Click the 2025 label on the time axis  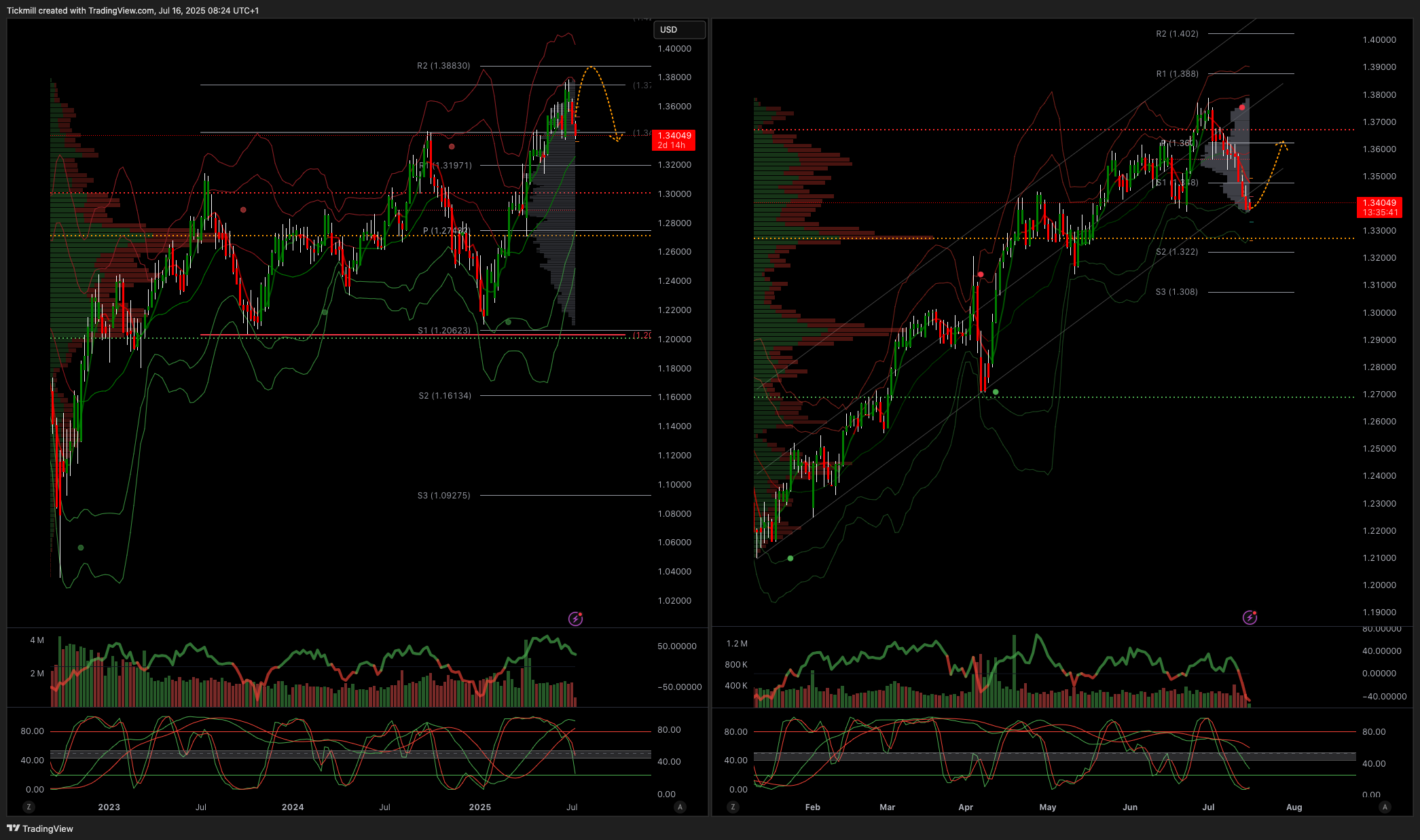coord(480,807)
